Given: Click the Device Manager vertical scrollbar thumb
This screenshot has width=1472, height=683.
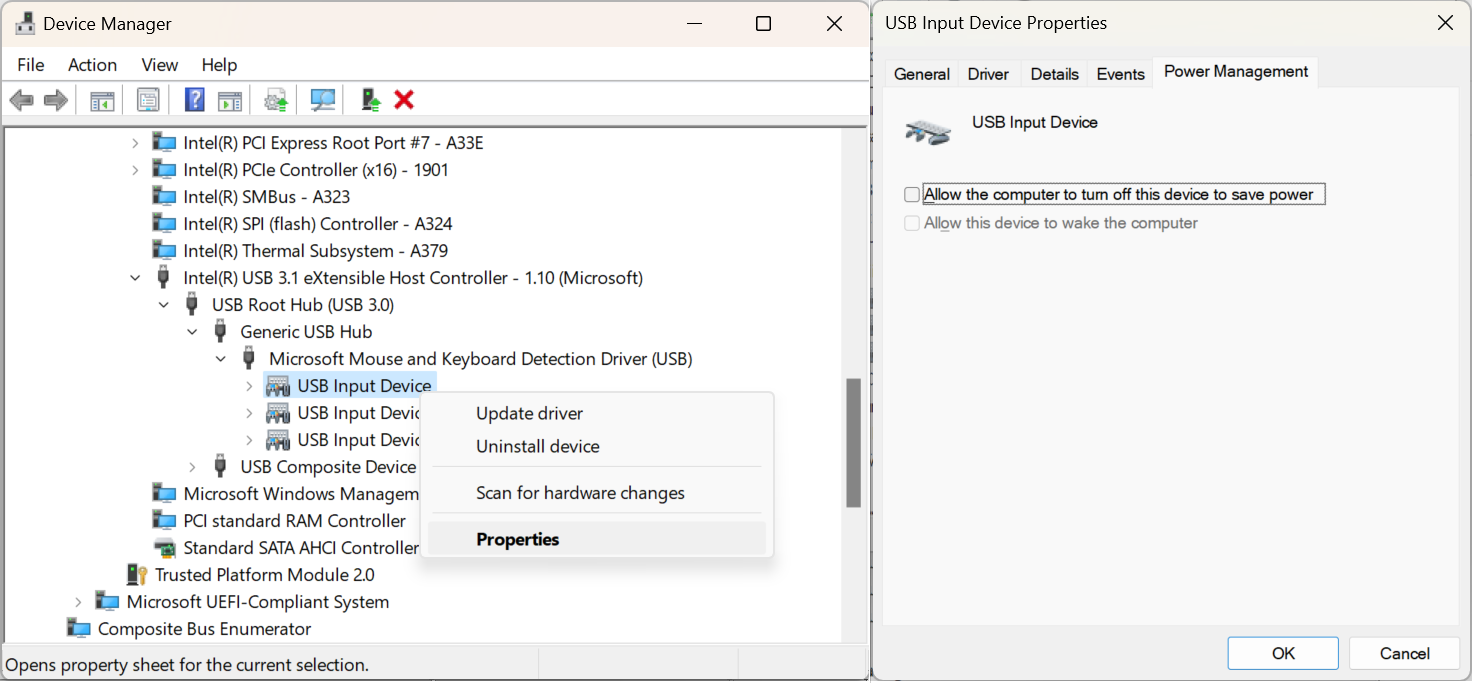Looking at the screenshot, I should [x=853, y=442].
